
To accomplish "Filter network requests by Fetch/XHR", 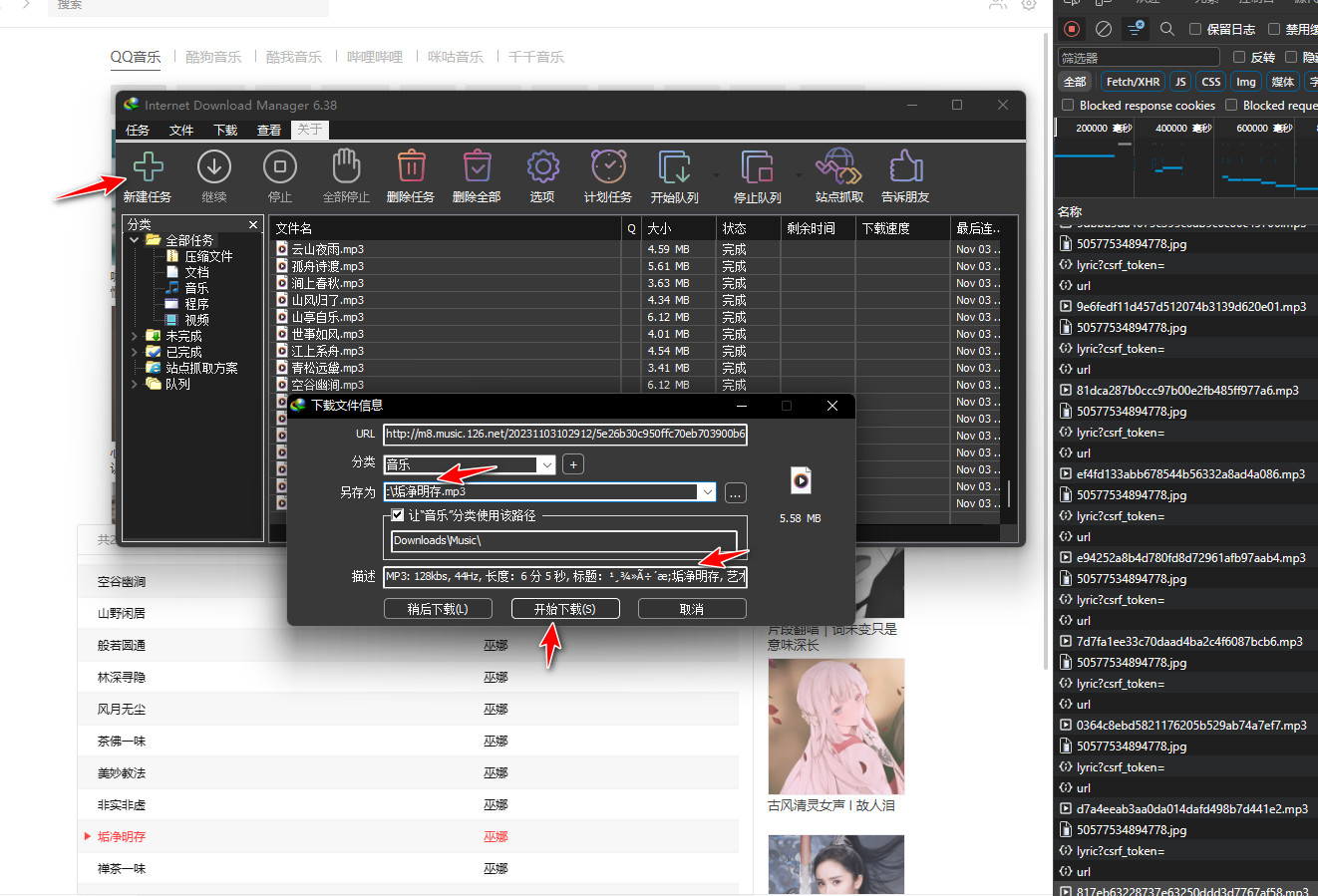I will click(x=1134, y=82).
